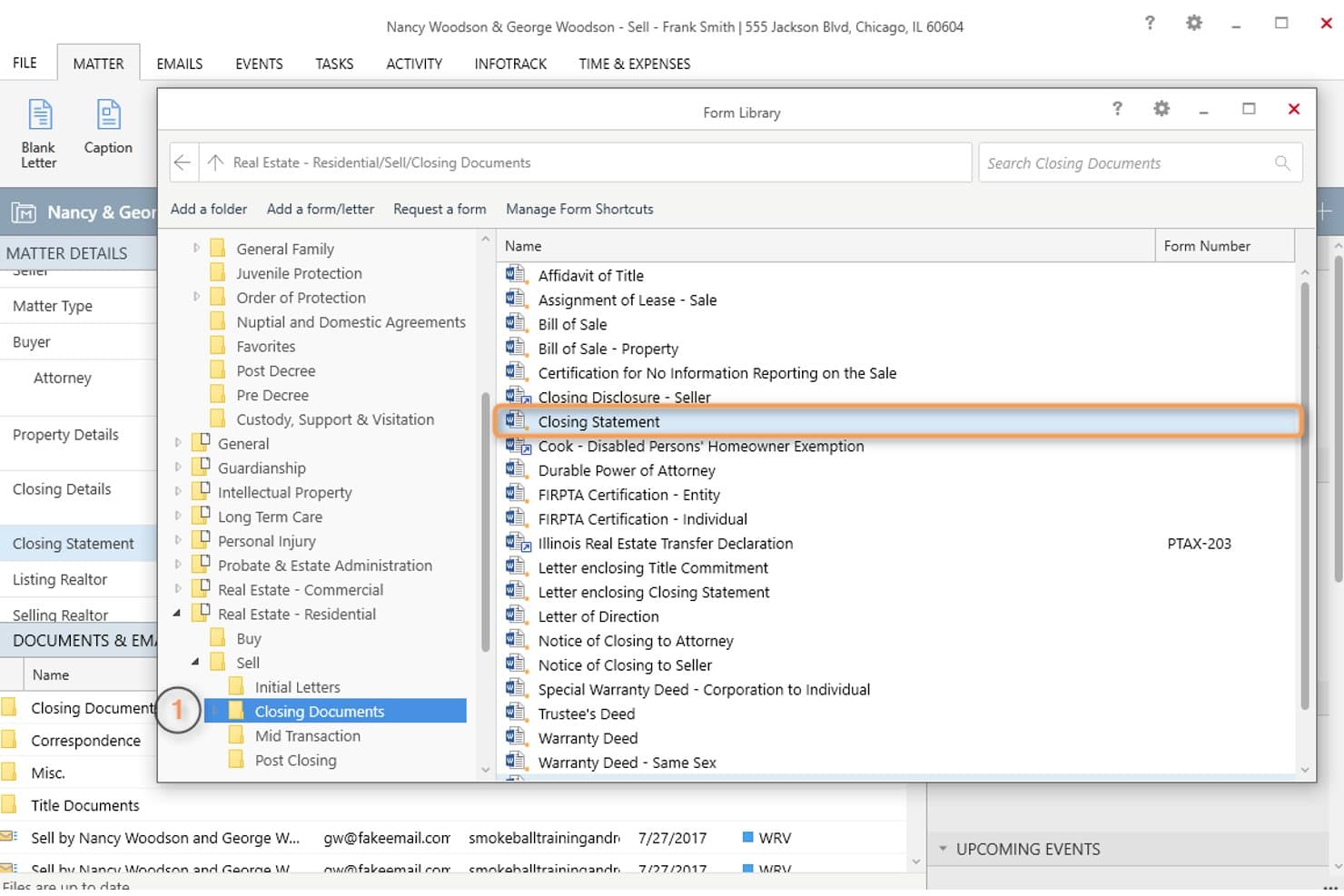Sort forms by the Form Number column
The image size is (1344, 896).
click(x=1224, y=246)
